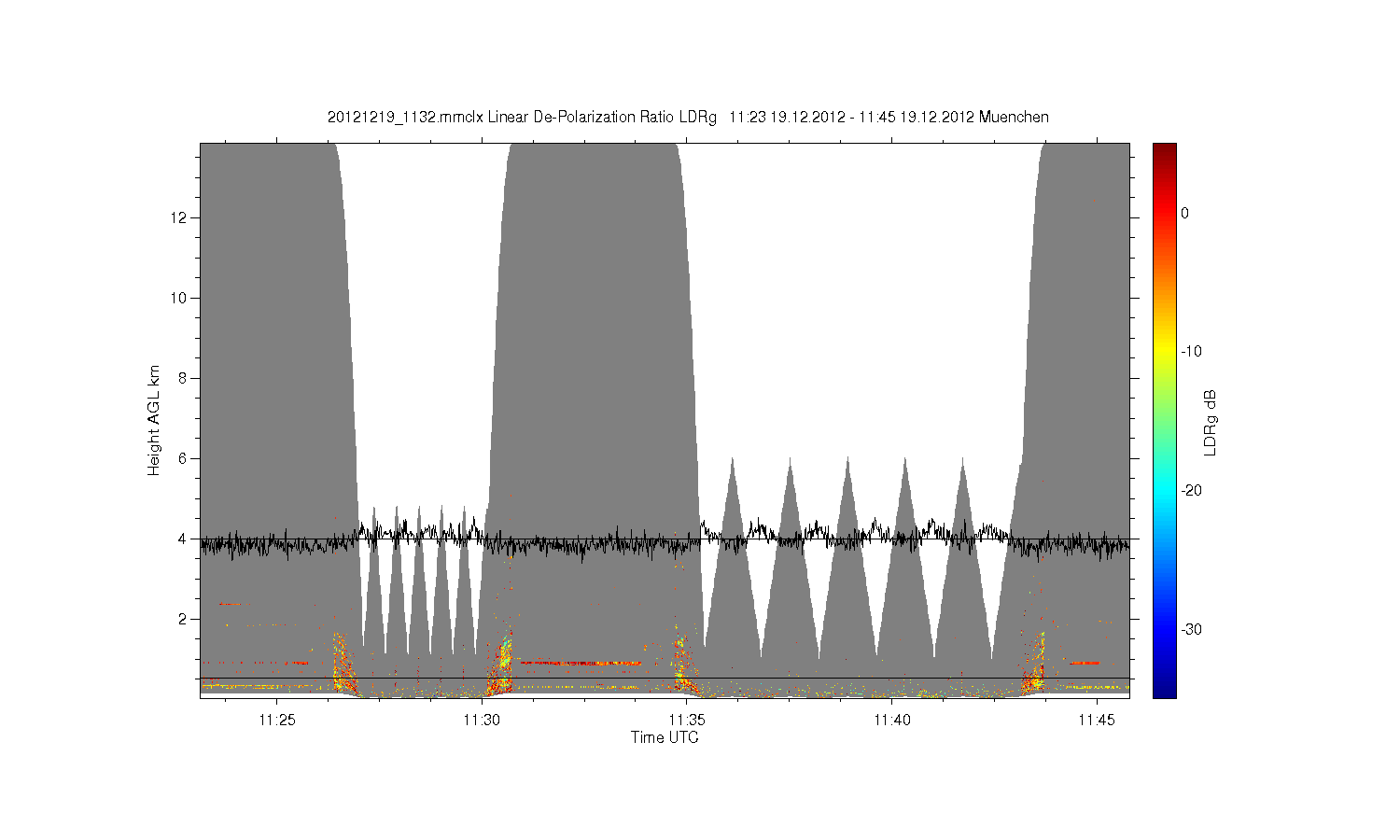Click the colorbar value -20 label

click(1191, 491)
